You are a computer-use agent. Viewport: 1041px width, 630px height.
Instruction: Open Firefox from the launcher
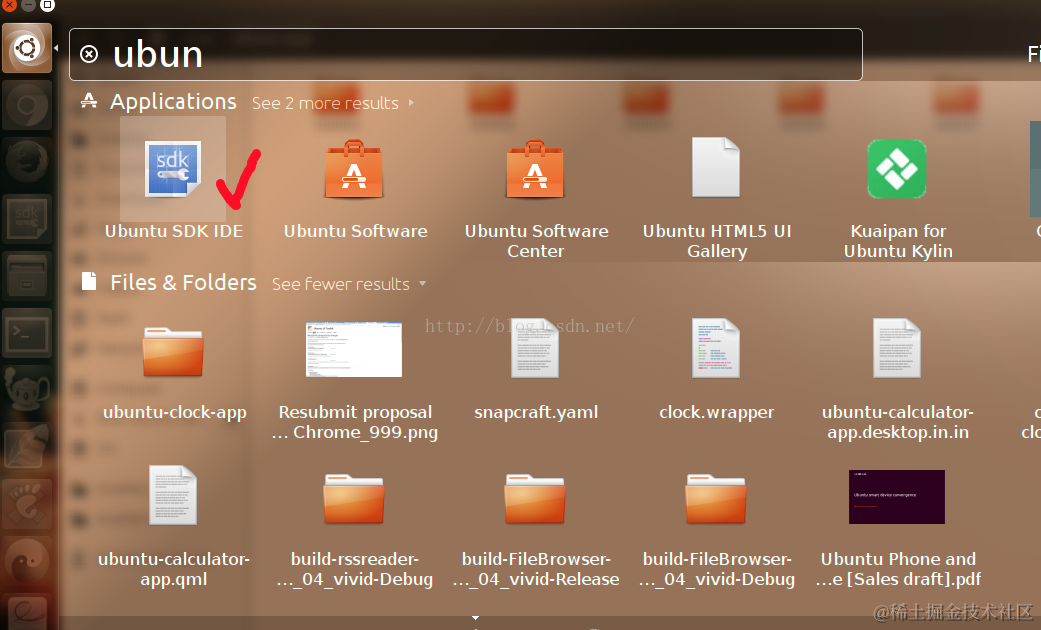click(x=27, y=162)
